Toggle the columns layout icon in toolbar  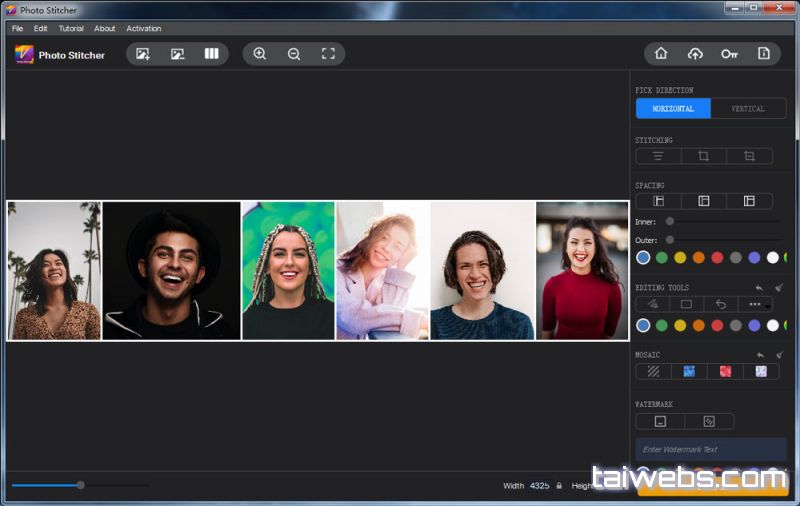coord(211,54)
